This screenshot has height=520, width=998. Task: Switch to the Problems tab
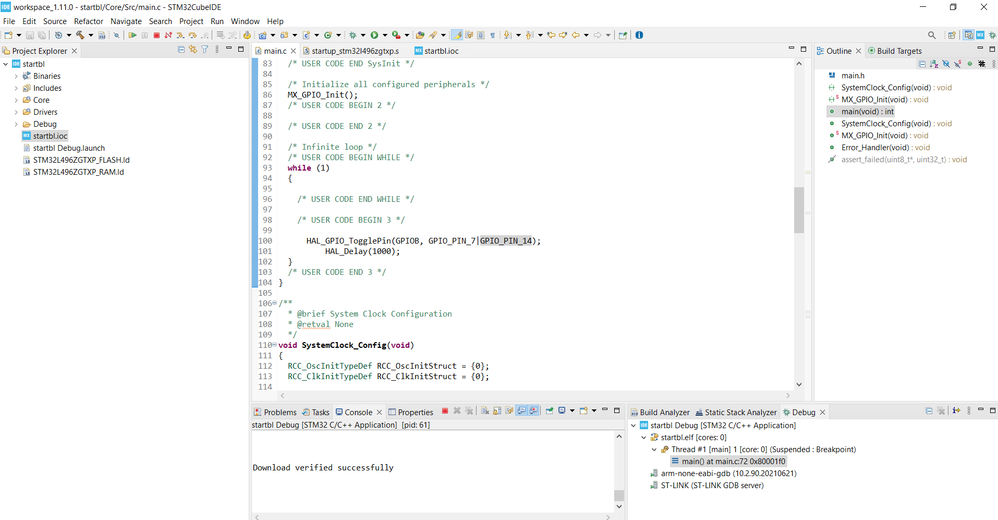275,412
